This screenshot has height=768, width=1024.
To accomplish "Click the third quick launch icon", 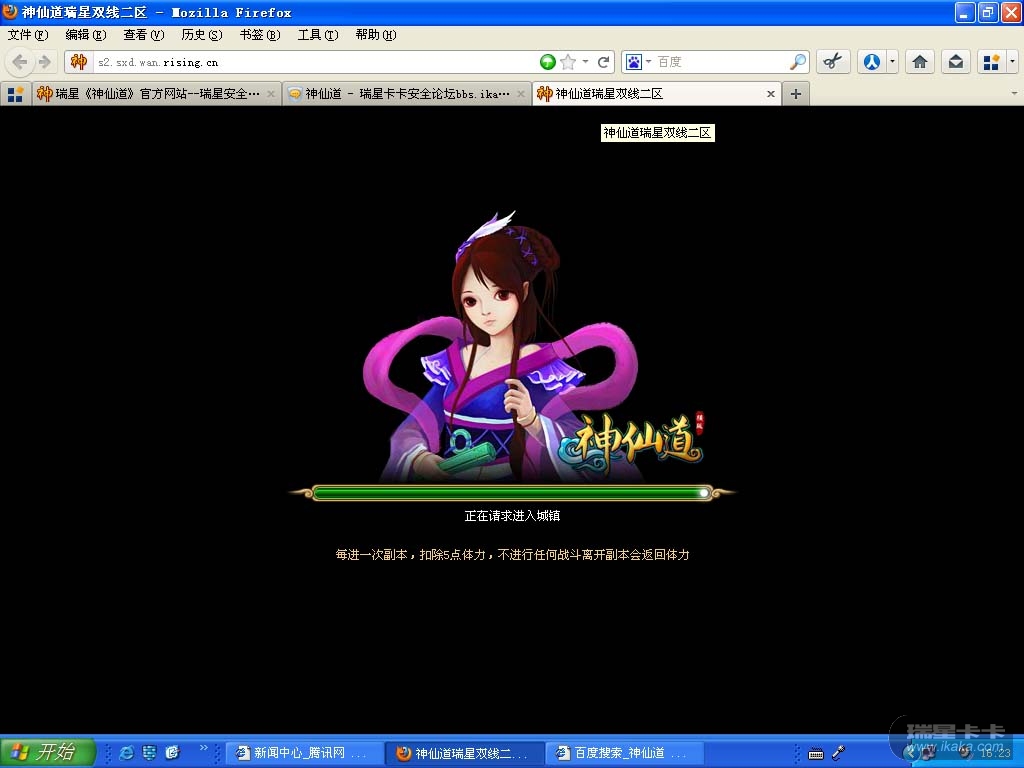I will tap(172, 752).
